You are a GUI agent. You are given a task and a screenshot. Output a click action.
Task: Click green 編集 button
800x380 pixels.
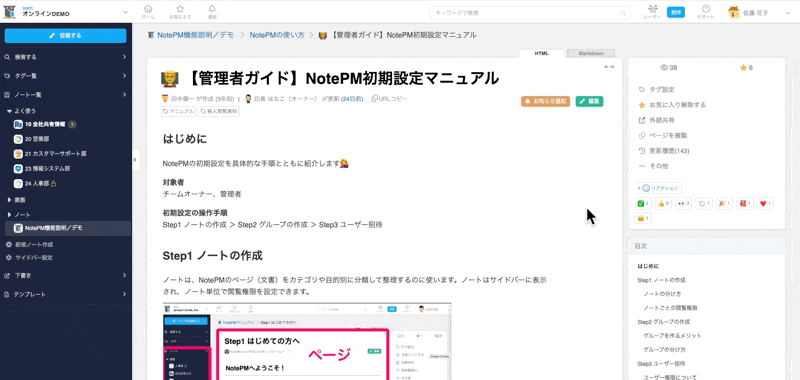(589, 102)
